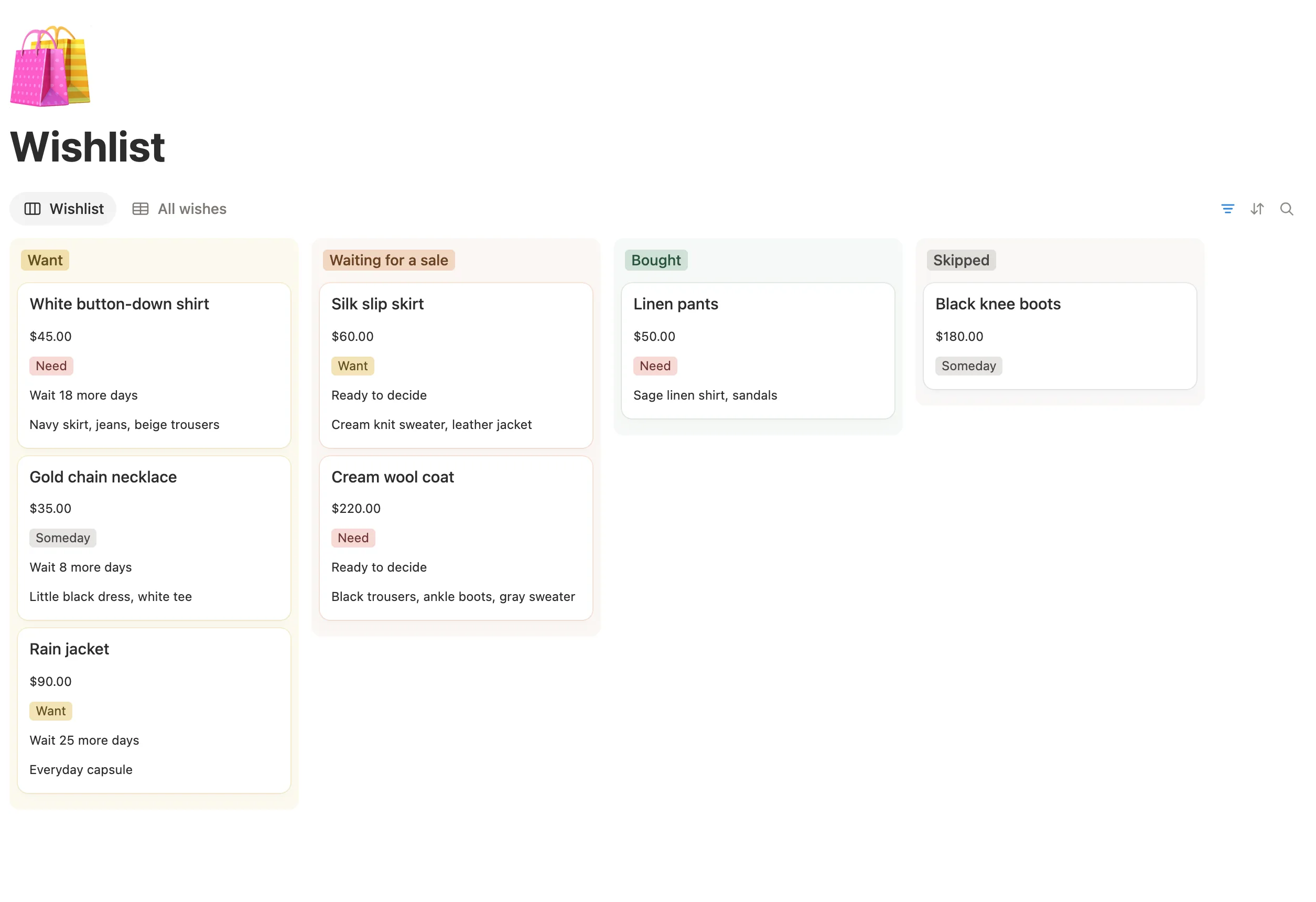Image resolution: width=1316 pixels, height=902 pixels.
Task: Click the $220.00 price
Action: point(355,509)
